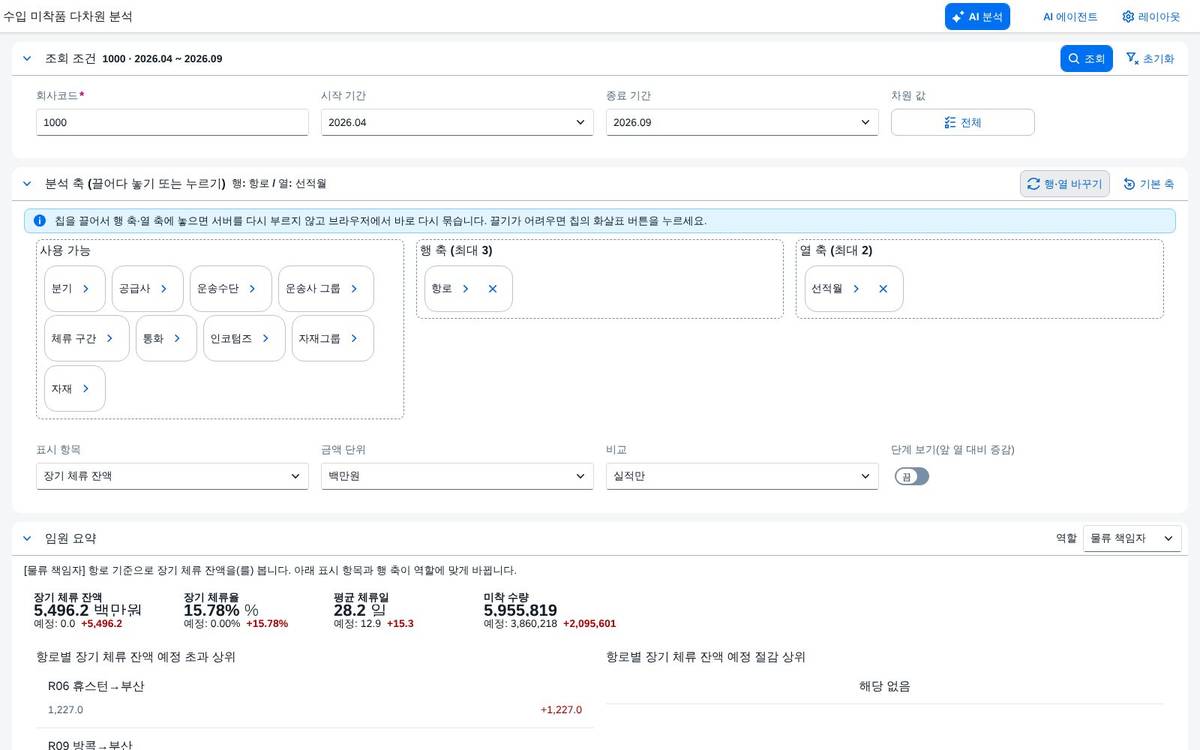Click the arrow on the 운송수단 chip

pos(252,288)
